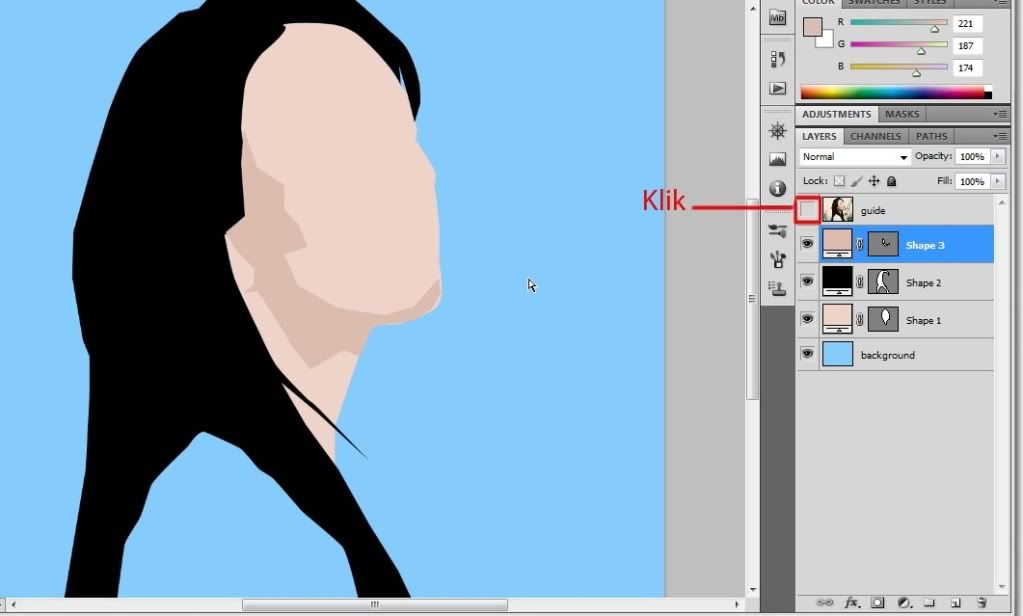The height and width of the screenshot is (616, 1023).
Task: Click the link icon on Shape 3 layer
Action: click(x=860, y=245)
